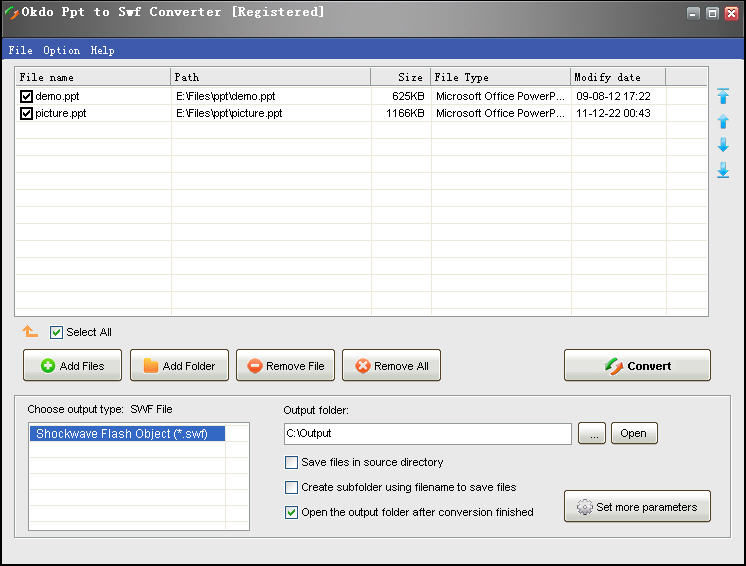This screenshot has width=746, height=566.
Task: Enable Save files in source directory
Action: coord(291,463)
